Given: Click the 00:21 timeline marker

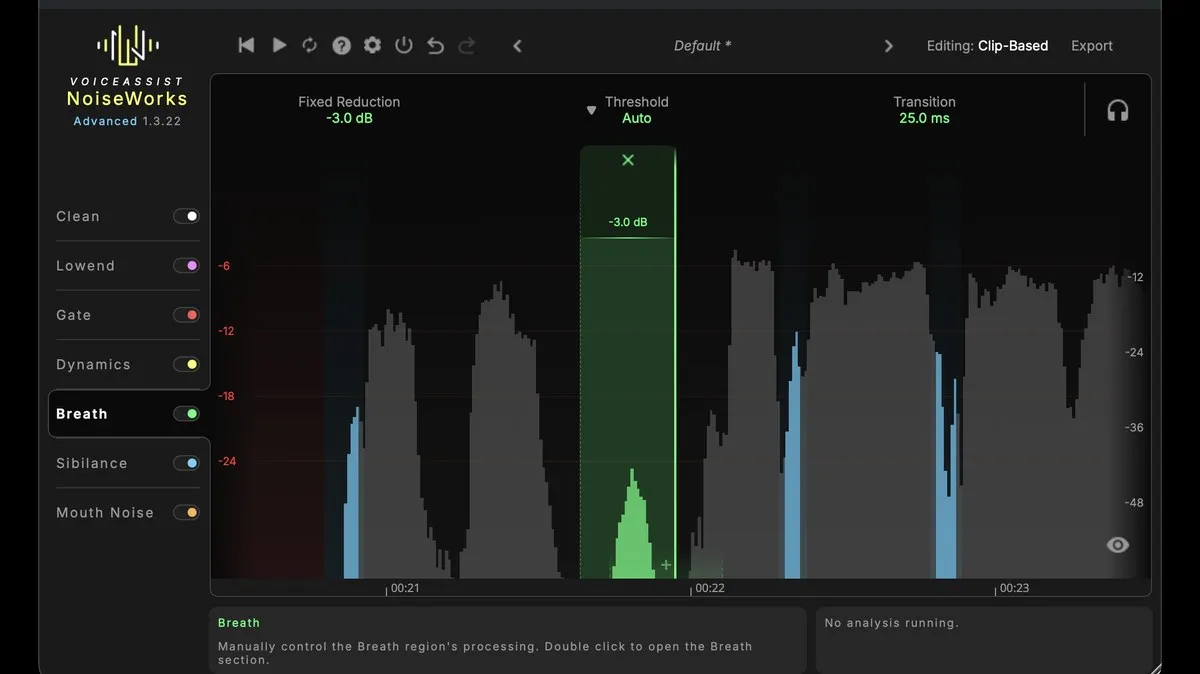Looking at the screenshot, I should (x=404, y=588).
